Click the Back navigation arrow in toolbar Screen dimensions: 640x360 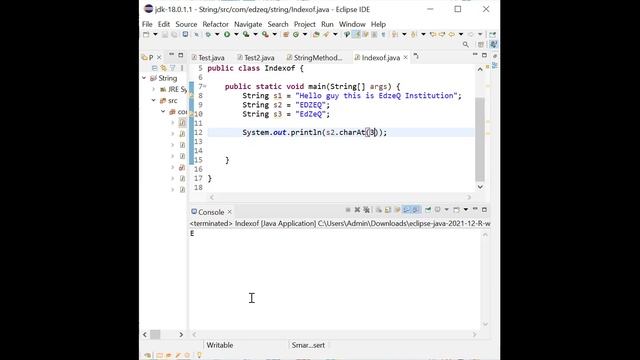(x=451, y=35)
